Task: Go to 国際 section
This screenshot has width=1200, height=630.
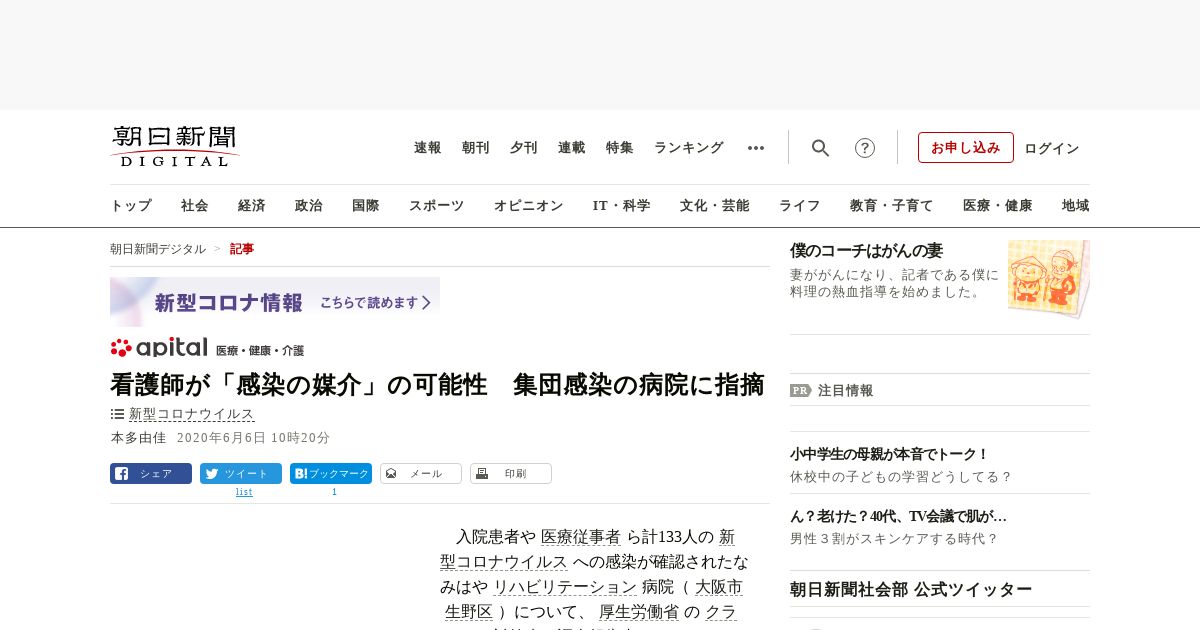Action: 366,206
